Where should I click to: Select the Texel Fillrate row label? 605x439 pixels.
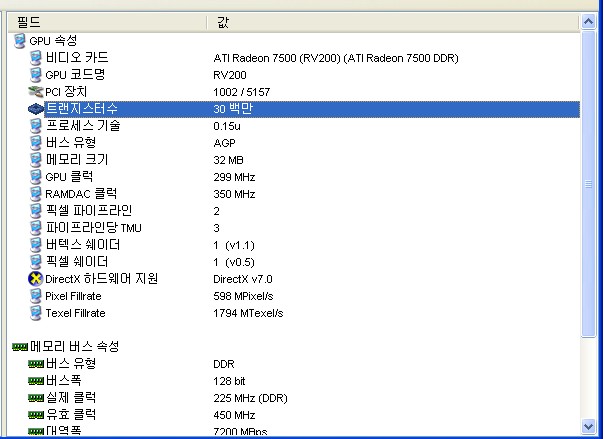[x=76, y=313]
